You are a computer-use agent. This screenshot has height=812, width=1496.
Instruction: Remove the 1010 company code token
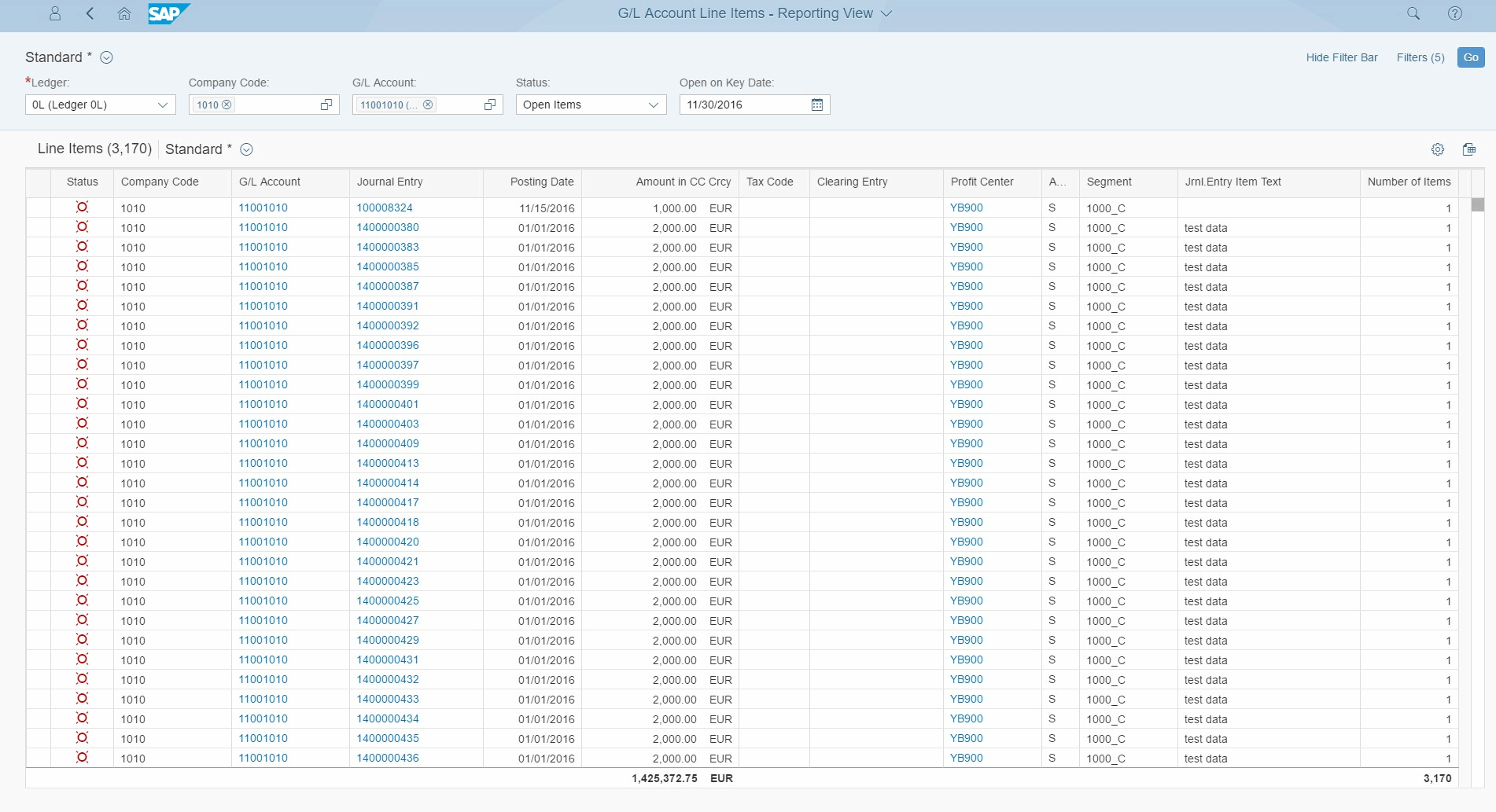(227, 105)
